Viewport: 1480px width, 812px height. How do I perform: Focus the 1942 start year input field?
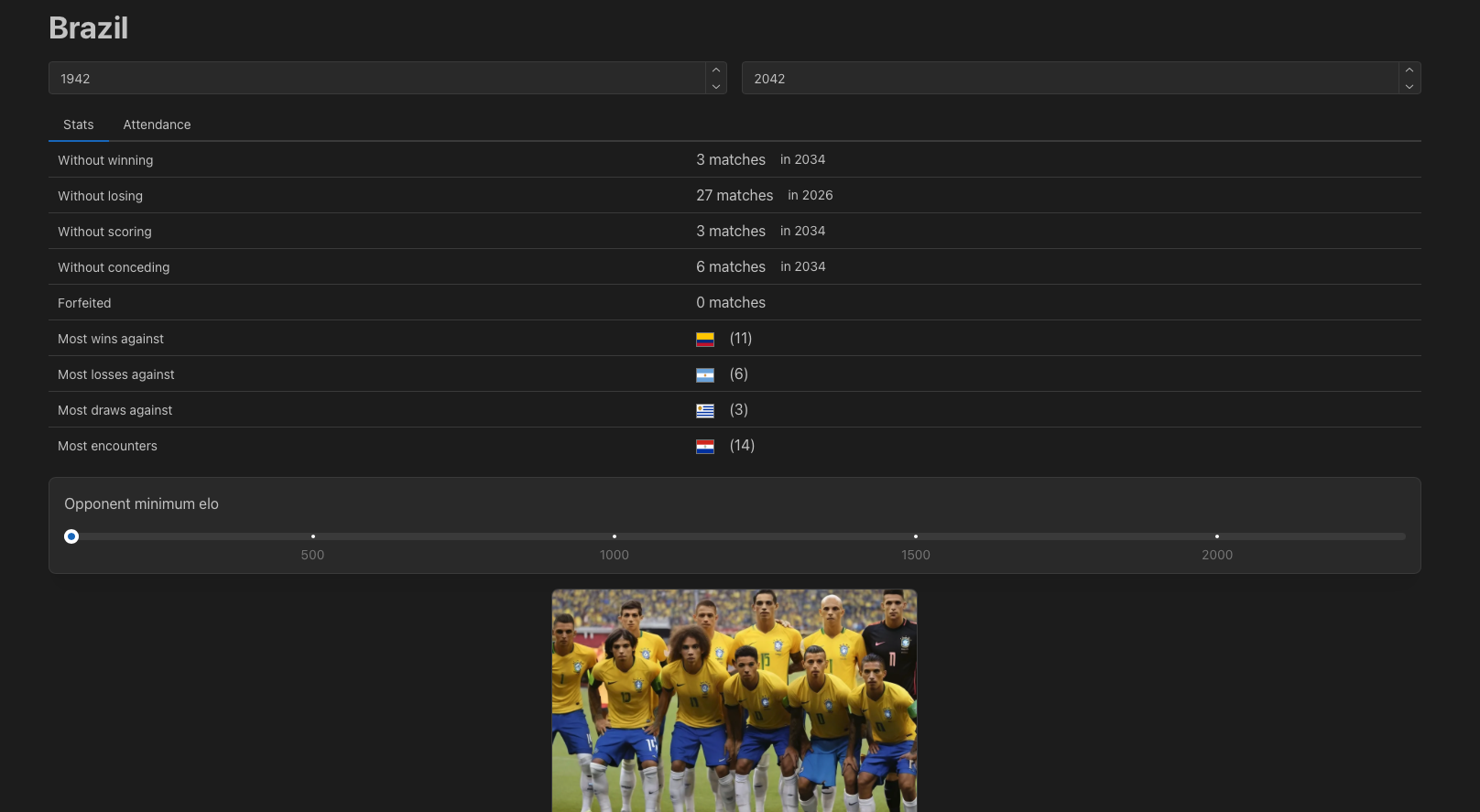coord(375,79)
